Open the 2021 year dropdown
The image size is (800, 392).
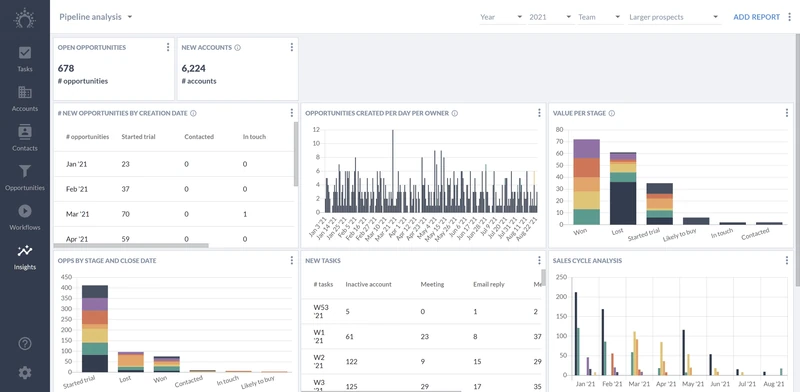(550, 17)
